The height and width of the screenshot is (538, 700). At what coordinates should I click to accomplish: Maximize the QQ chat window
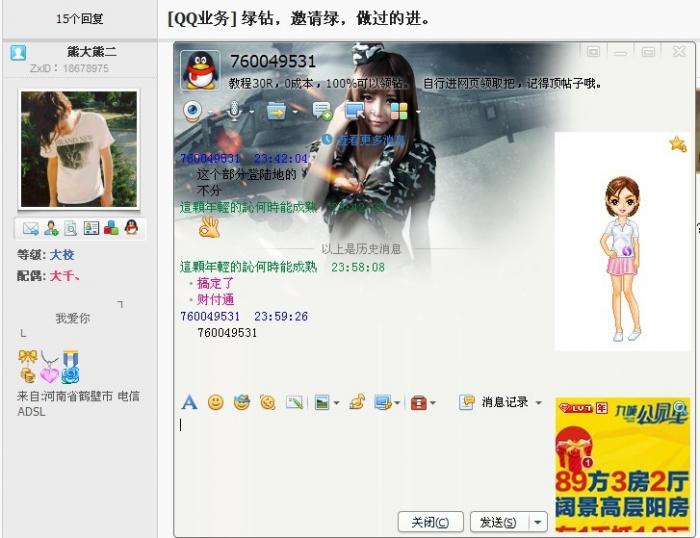[x=648, y=52]
